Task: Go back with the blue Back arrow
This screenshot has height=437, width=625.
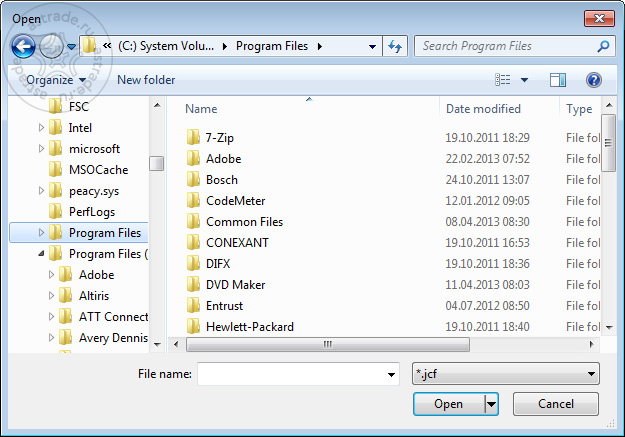Action: (23, 47)
